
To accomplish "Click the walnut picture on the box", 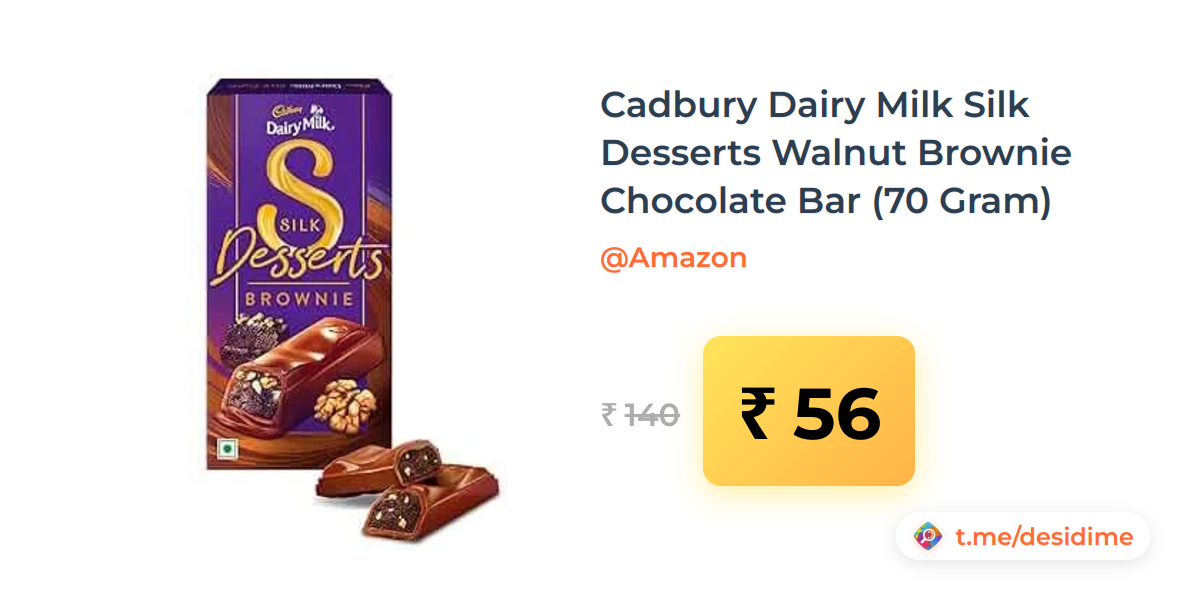I will 346,400.
